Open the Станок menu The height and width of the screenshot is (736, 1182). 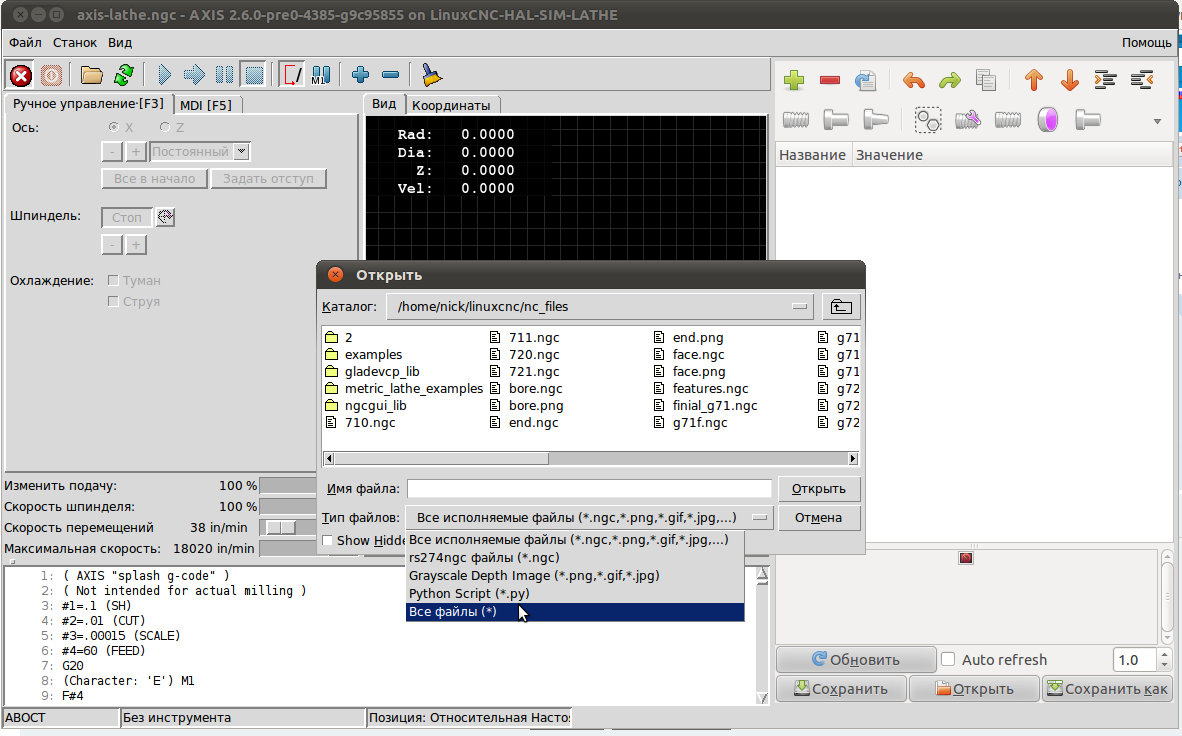(75, 42)
